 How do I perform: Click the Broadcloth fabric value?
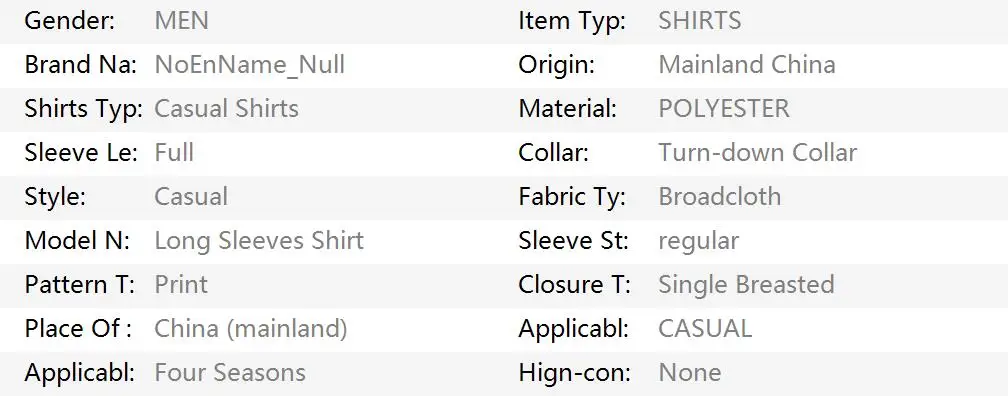720,197
